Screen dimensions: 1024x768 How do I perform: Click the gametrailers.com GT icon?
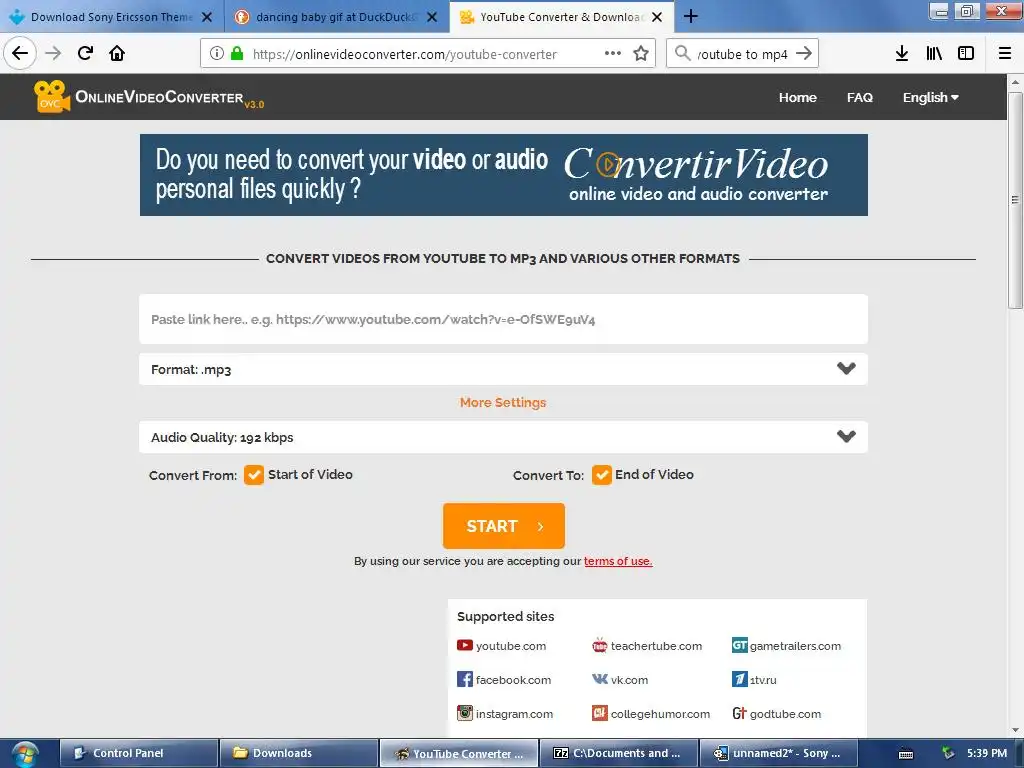(x=739, y=645)
